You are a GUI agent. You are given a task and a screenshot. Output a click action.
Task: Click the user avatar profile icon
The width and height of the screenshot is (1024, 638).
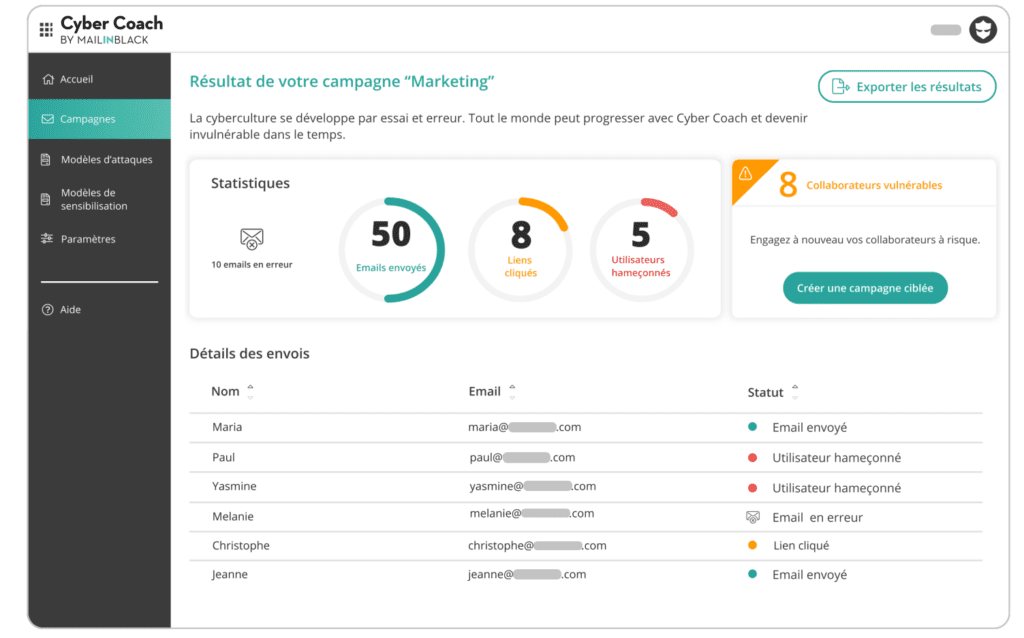click(982, 30)
